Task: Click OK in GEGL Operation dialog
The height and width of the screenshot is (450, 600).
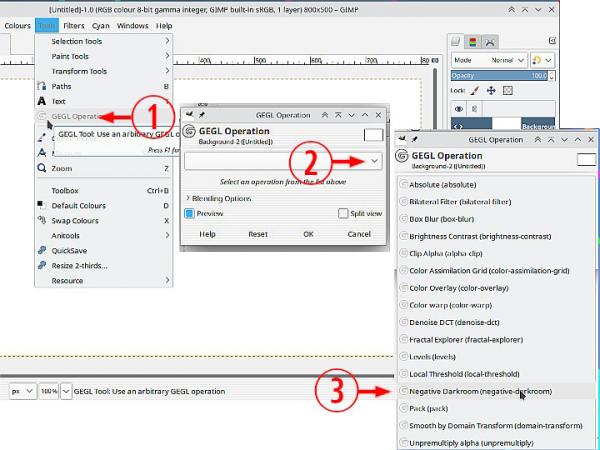Action: click(x=308, y=234)
